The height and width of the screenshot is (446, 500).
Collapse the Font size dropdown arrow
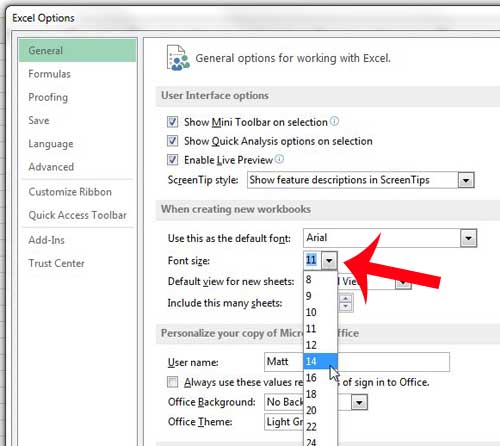(x=329, y=260)
